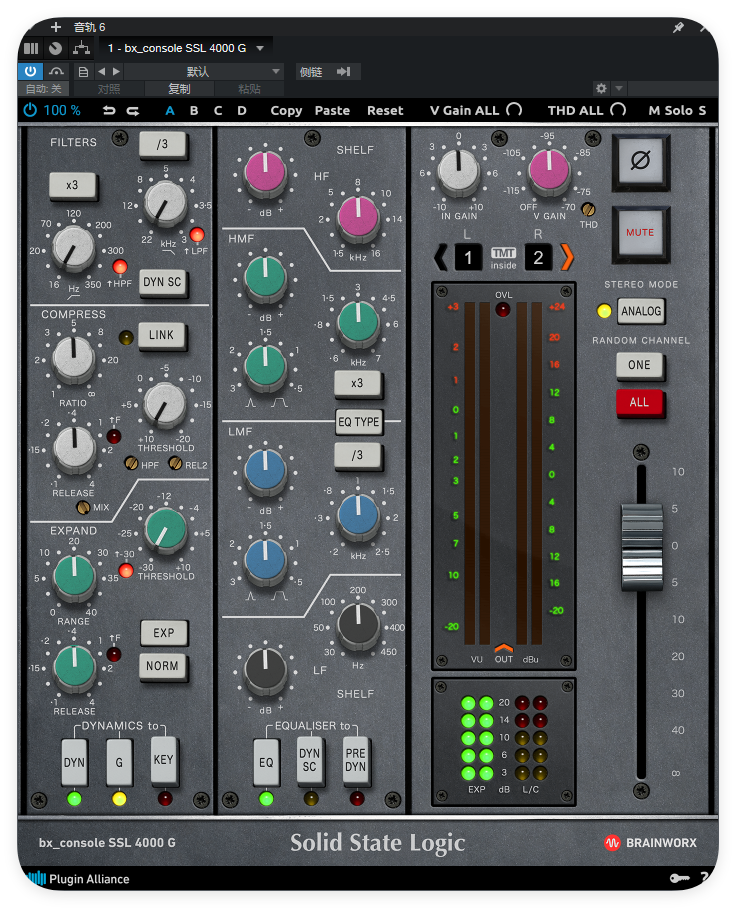The width and height of the screenshot is (736, 908).
Task: Click the output fader handle
Action: (642, 547)
